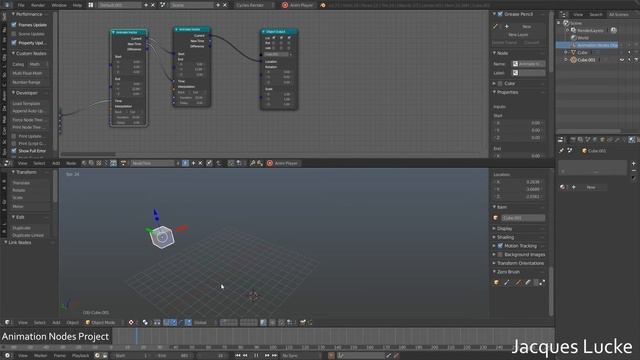Select Cube.001 in the outliner
This screenshot has height=360, width=640.
click(587, 60)
